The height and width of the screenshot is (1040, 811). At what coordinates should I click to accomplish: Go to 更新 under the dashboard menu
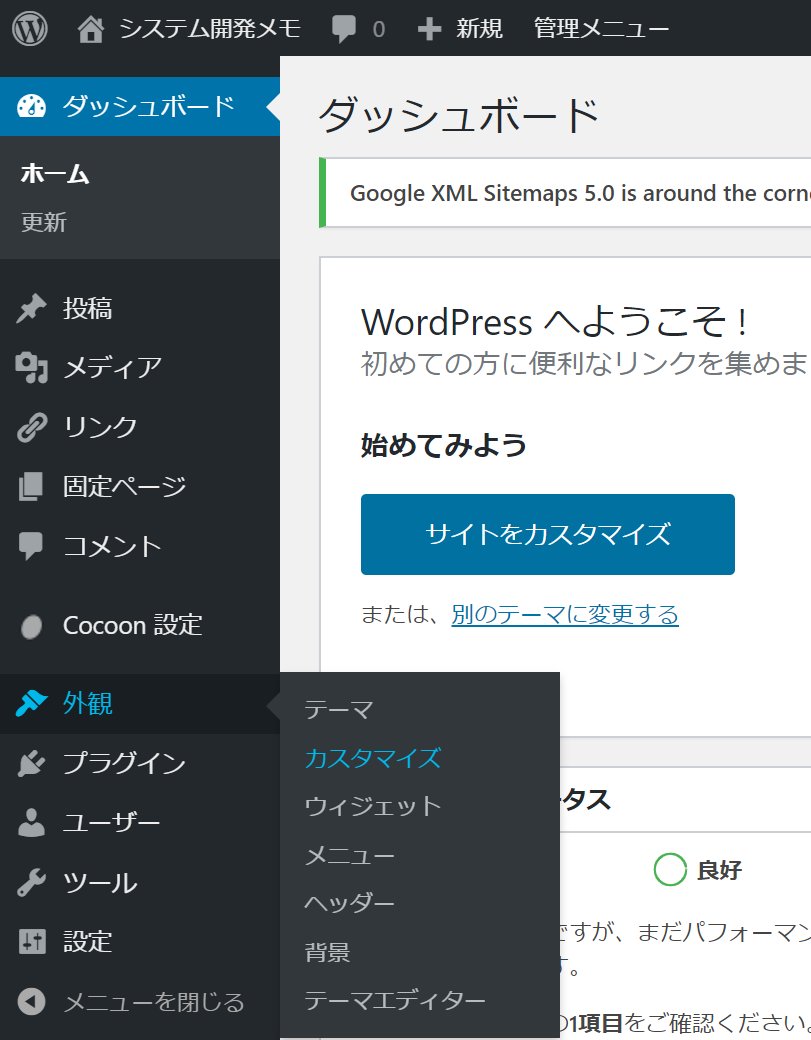[44, 222]
